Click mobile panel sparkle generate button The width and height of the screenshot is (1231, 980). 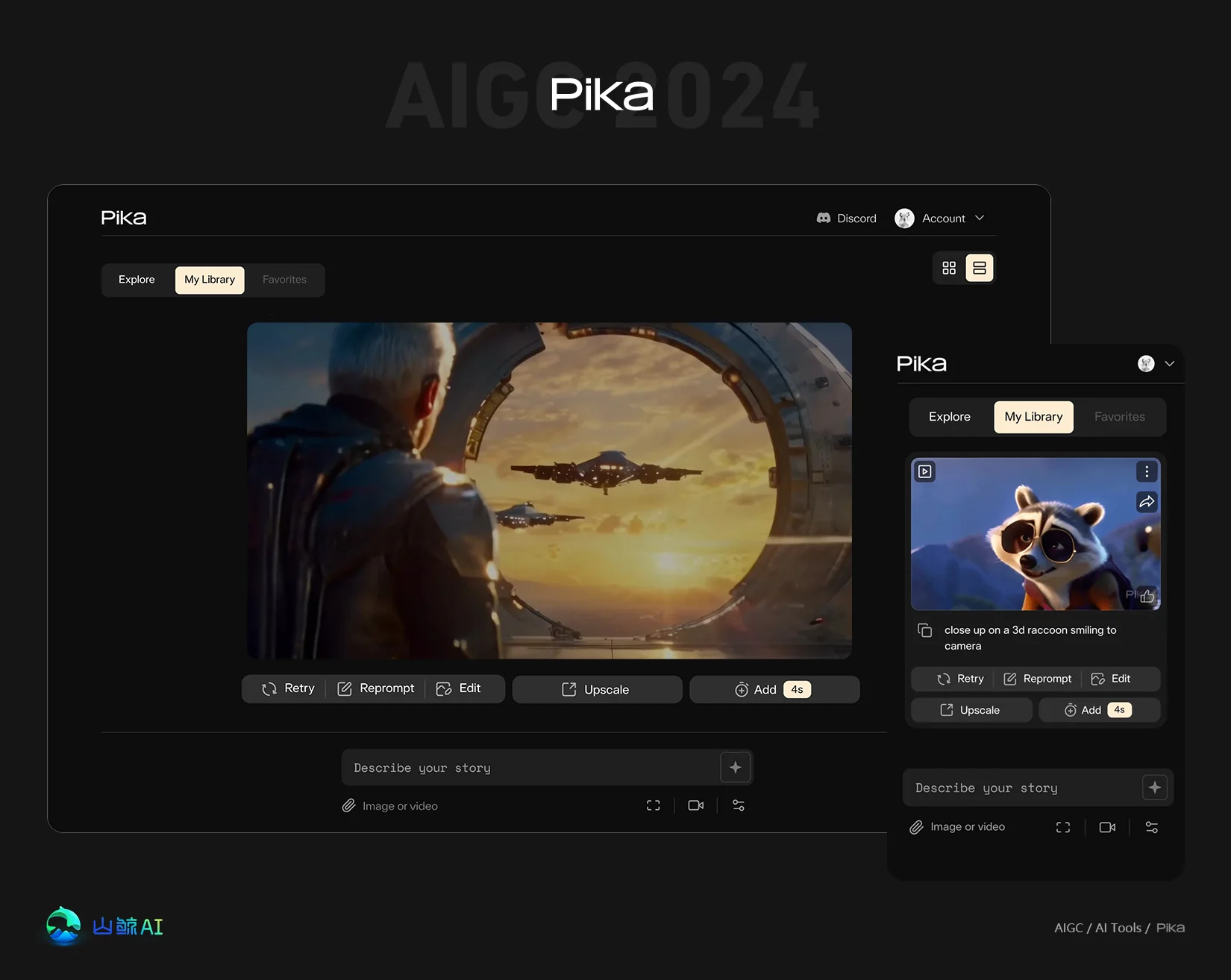pos(1155,788)
